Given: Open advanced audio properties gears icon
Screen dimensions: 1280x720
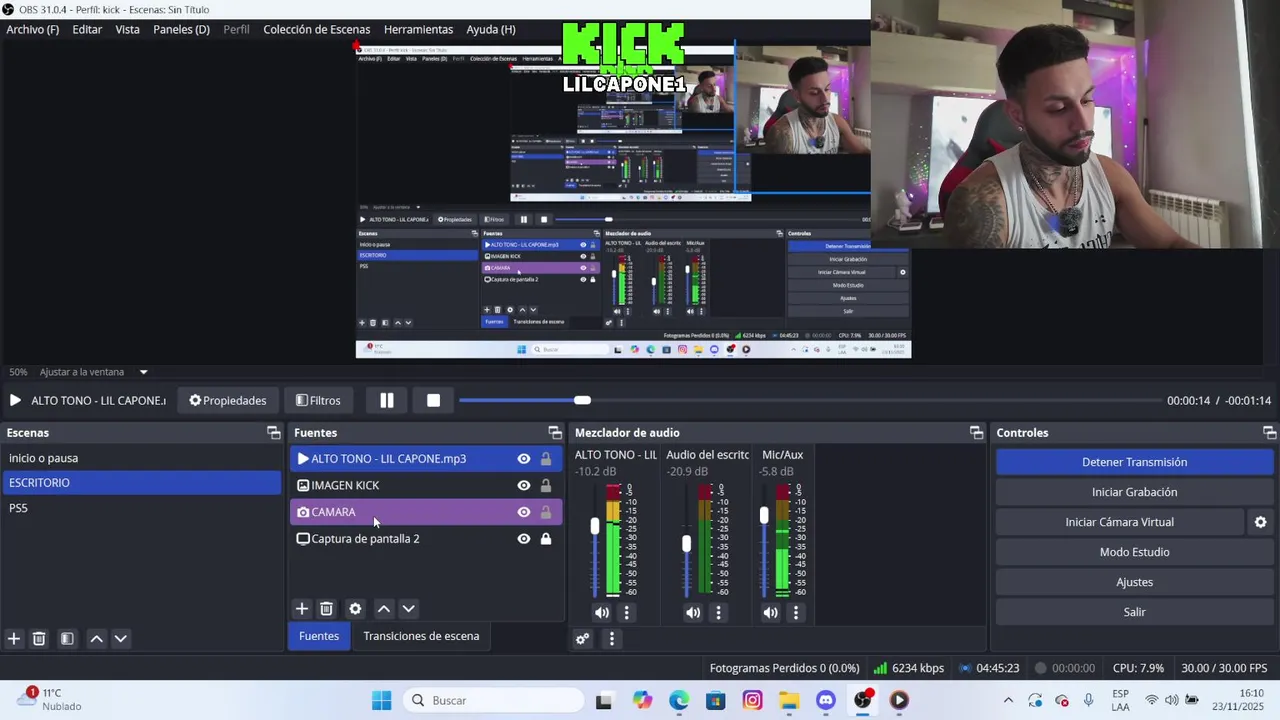Looking at the screenshot, I should coord(583,638).
